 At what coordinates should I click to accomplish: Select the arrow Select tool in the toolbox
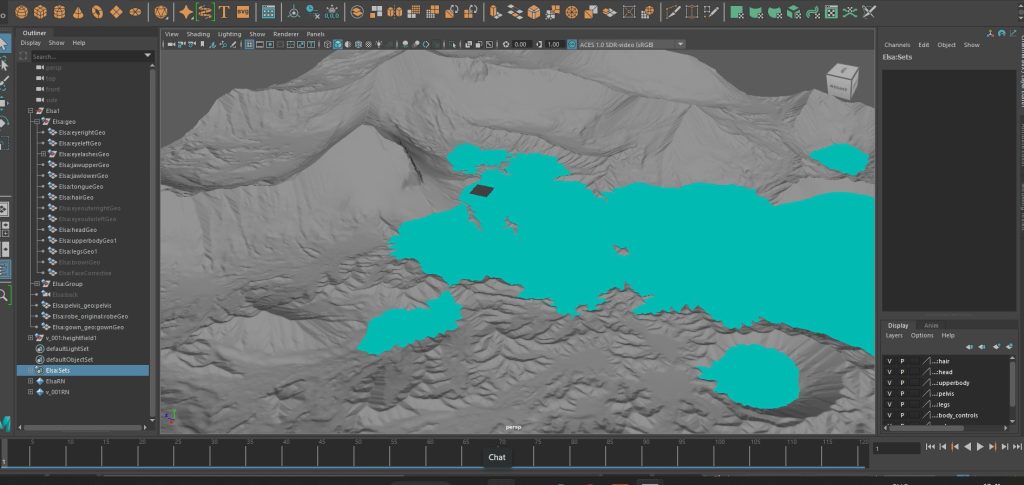click(x=4, y=44)
